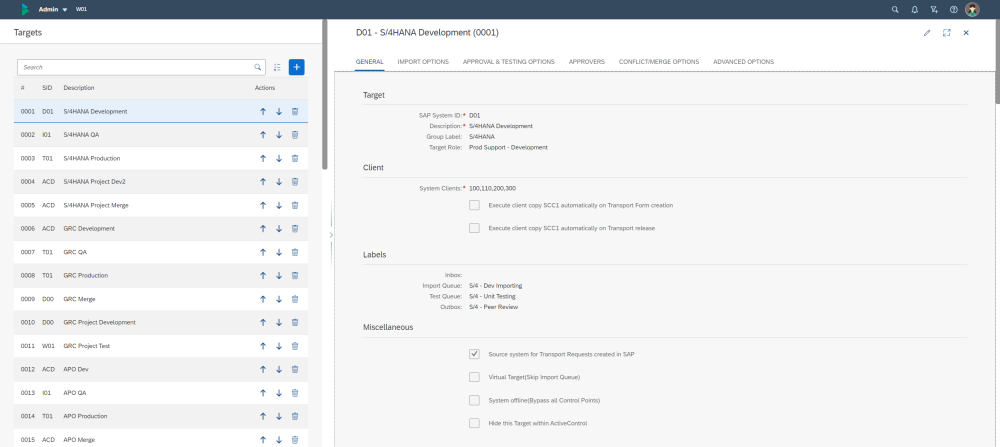Click the W01 label in top bar
The height and width of the screenshot is (447, 1000).
tap(81, 10)
